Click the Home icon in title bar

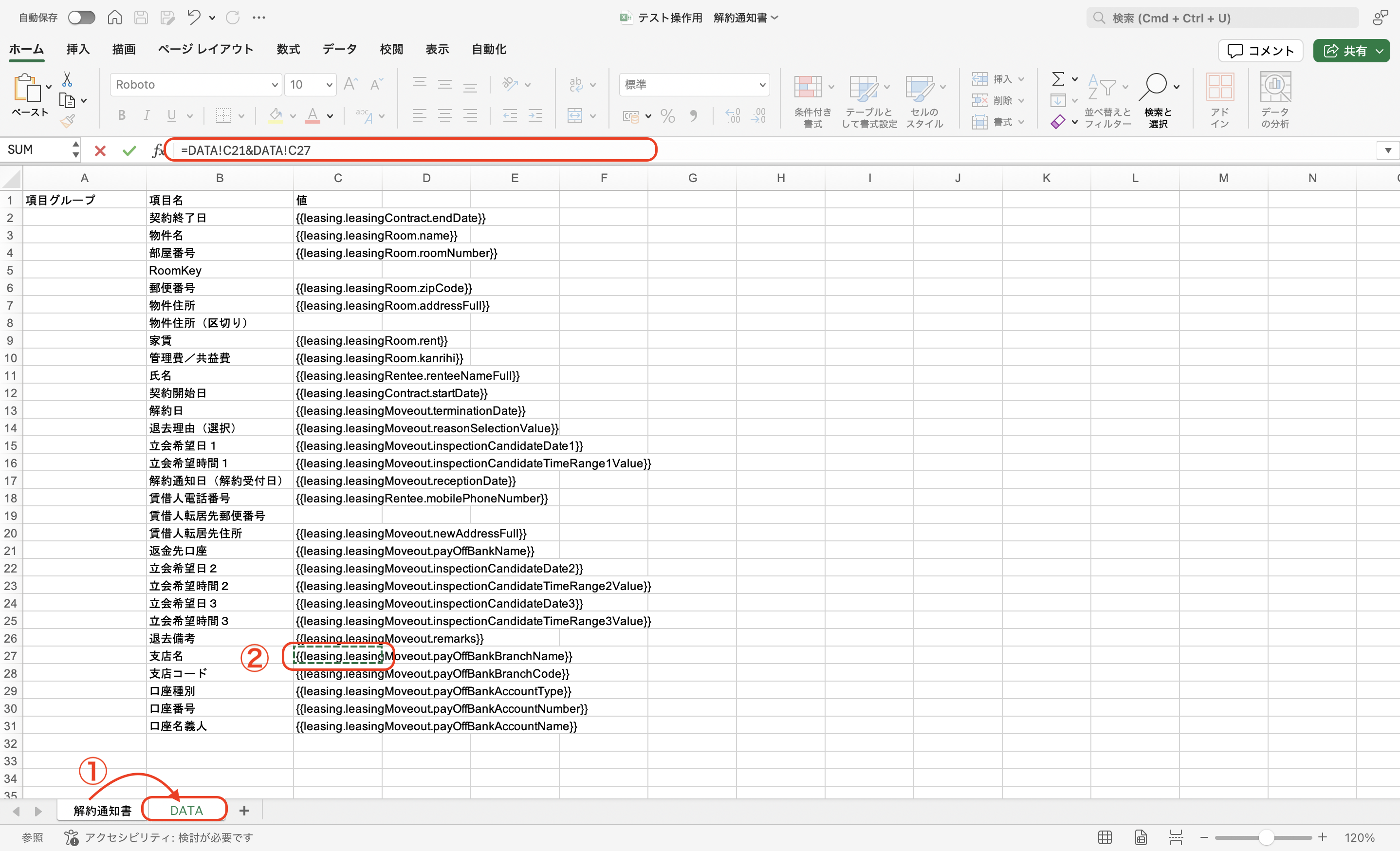115,18
